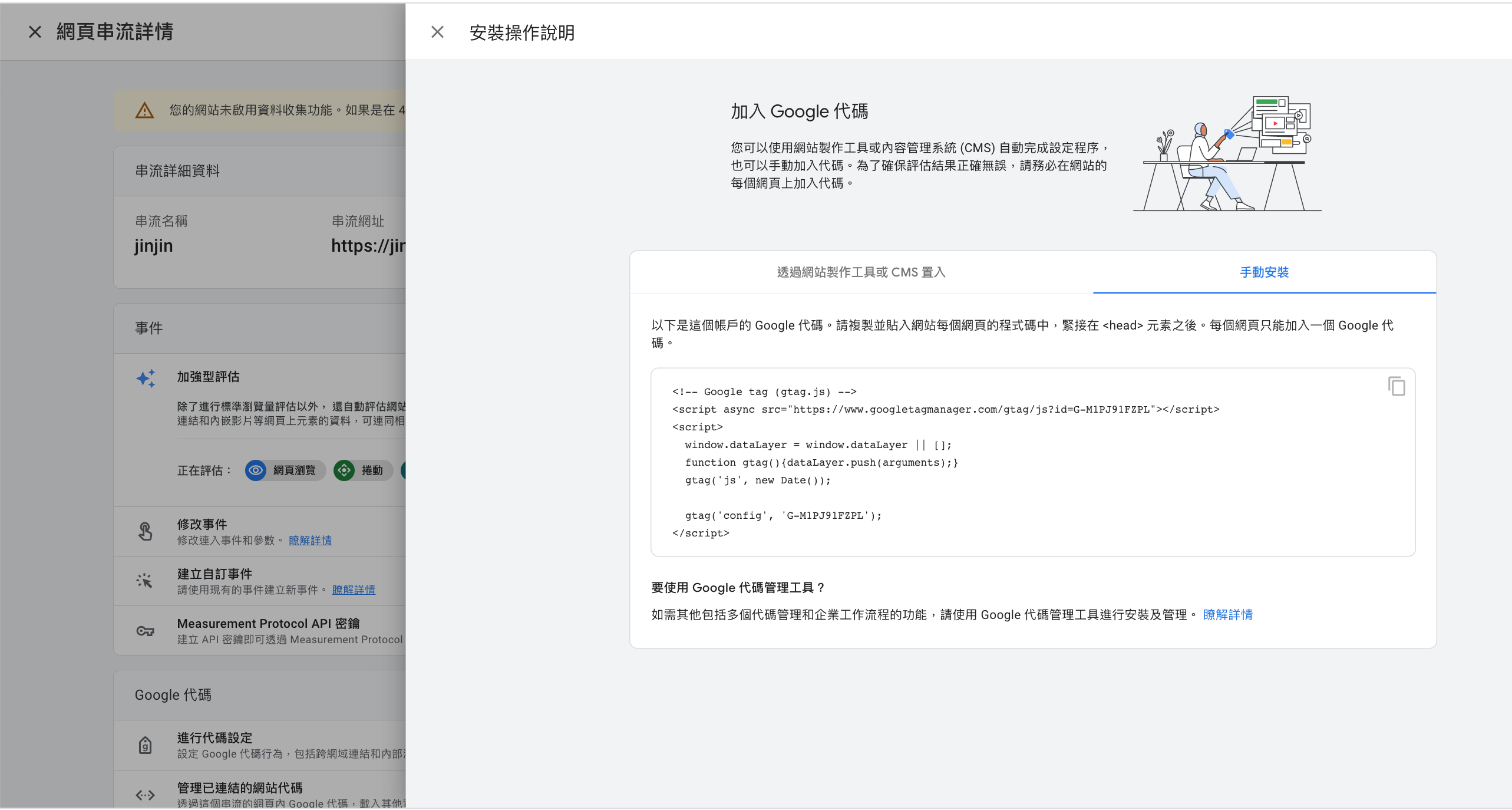The height and width of the screenshot is (810, 1512).
Task: Click the 進行代碼設定 tag icon
Action: click(145, 745)
